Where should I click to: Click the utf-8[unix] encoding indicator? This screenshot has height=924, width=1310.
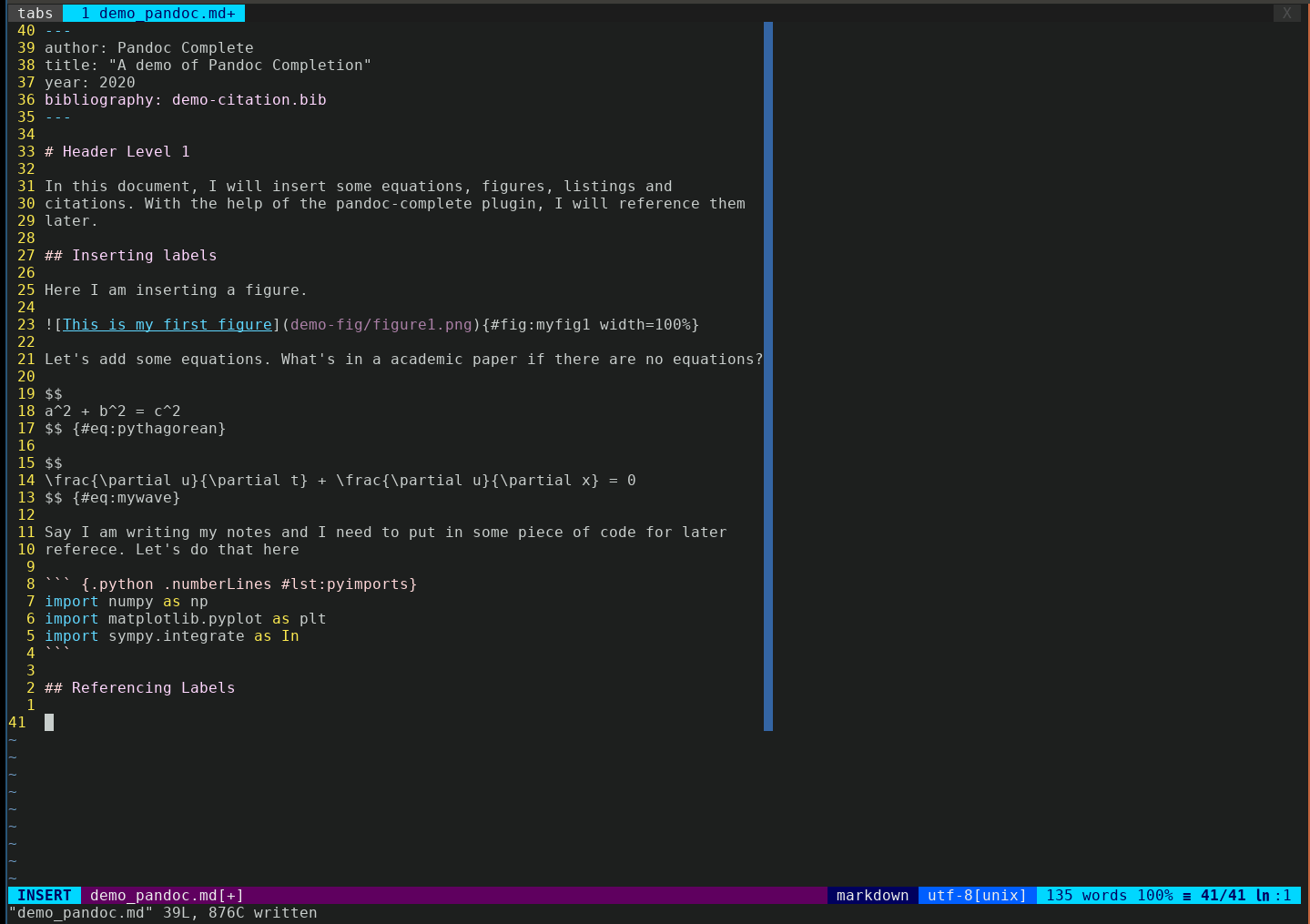point(977,896)
